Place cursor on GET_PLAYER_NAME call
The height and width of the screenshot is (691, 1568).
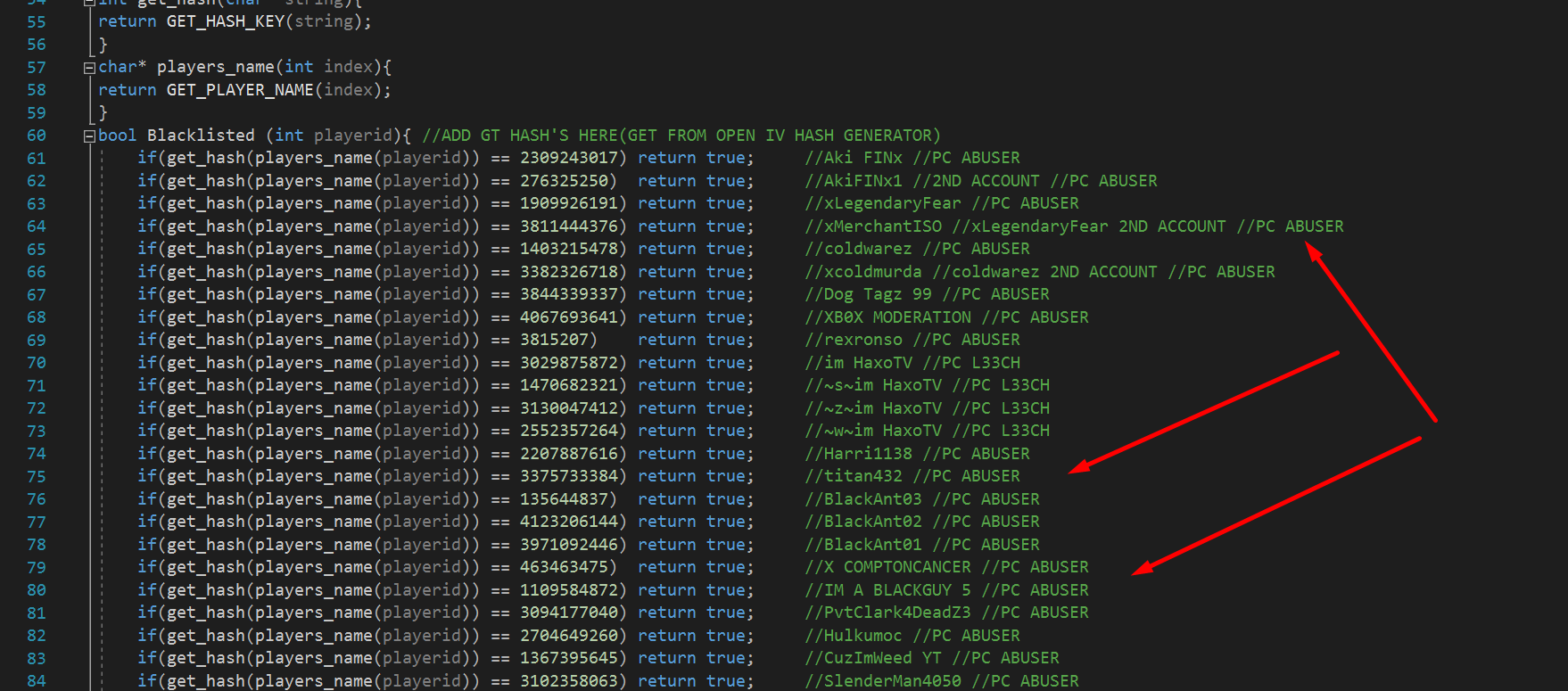[x=239, y=90]
